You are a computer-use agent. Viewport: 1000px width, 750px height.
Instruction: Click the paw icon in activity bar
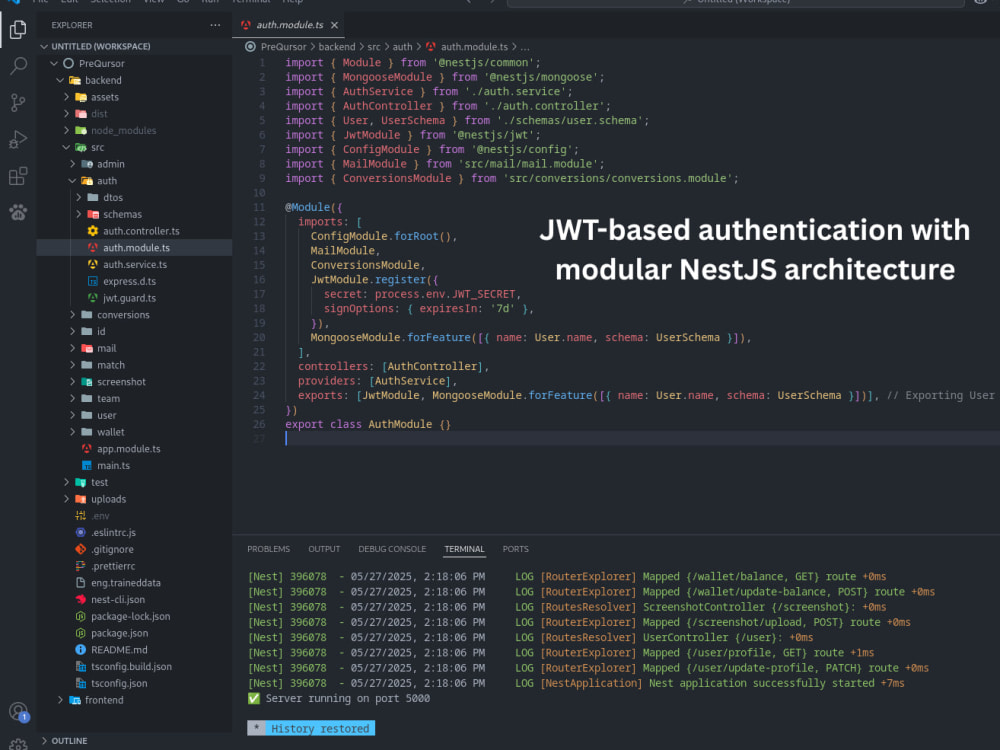18,212
